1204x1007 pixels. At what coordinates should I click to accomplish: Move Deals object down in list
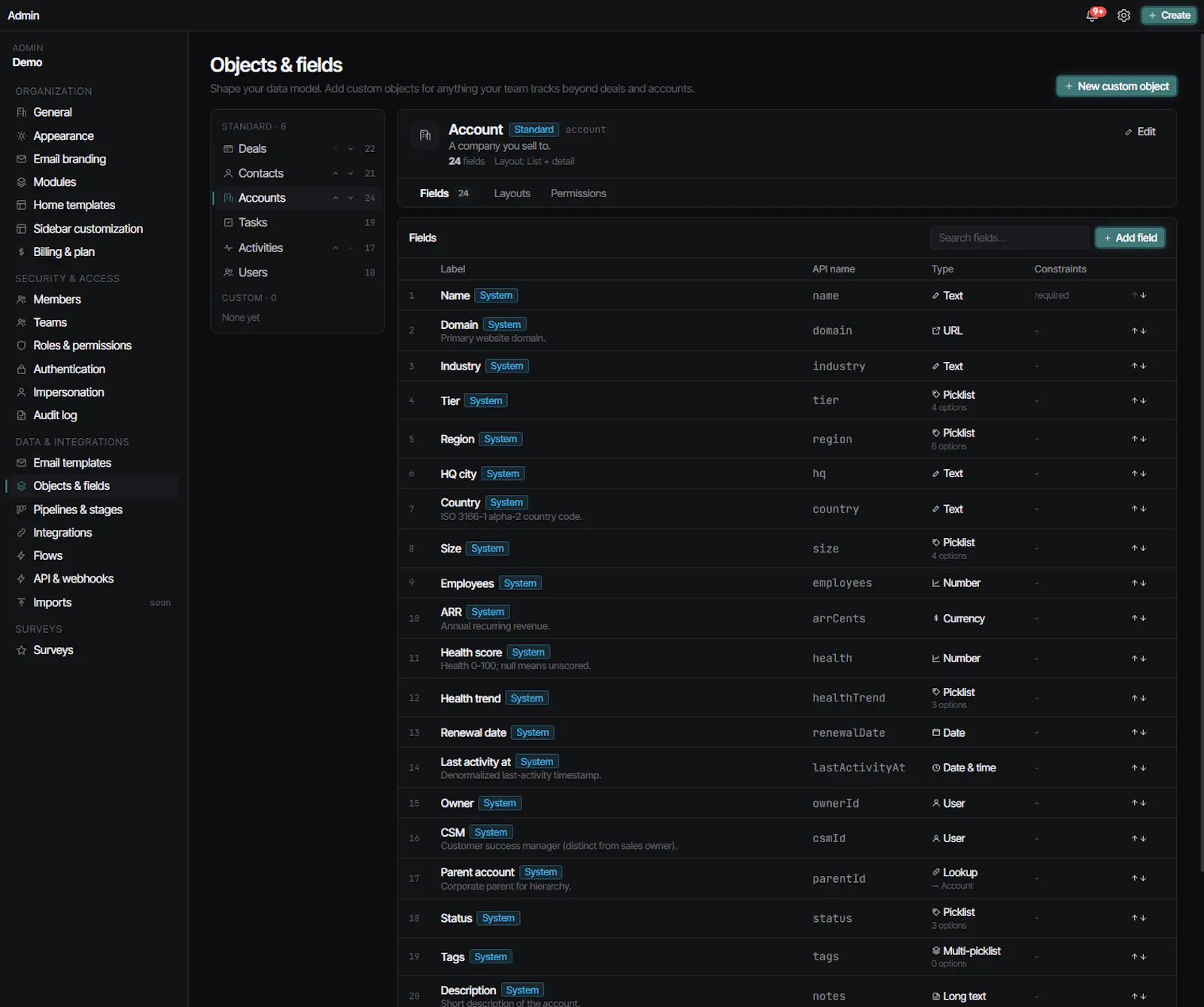(351, 149)
